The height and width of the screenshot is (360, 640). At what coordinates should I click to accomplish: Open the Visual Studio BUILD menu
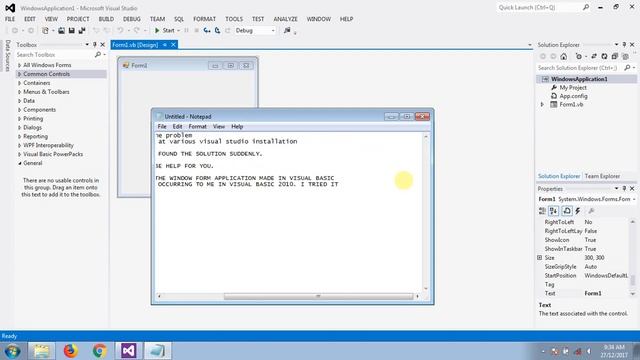(106, 19)
